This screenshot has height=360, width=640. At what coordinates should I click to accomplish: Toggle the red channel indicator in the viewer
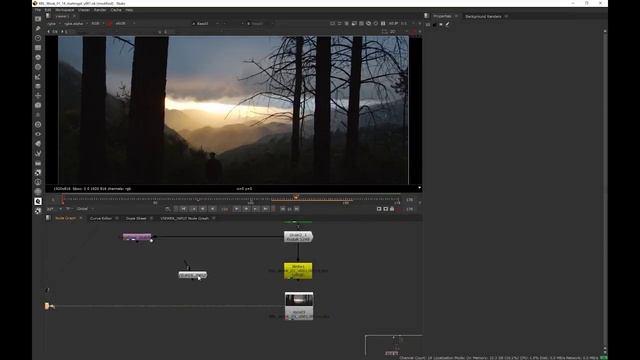110,23
